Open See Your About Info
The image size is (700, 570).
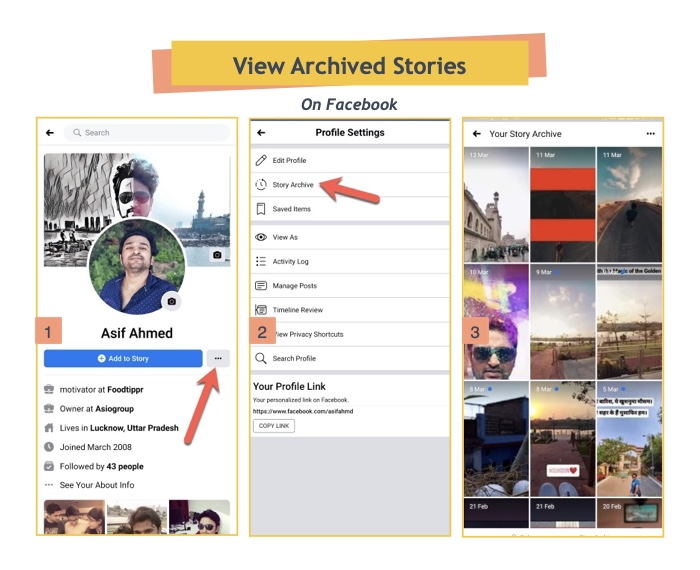[x=97, y=485]
